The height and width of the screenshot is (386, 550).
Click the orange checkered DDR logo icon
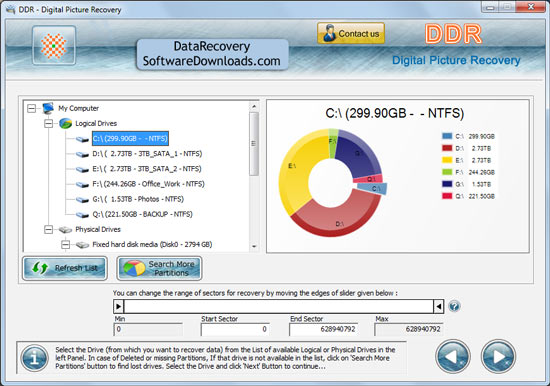point(54,46)
